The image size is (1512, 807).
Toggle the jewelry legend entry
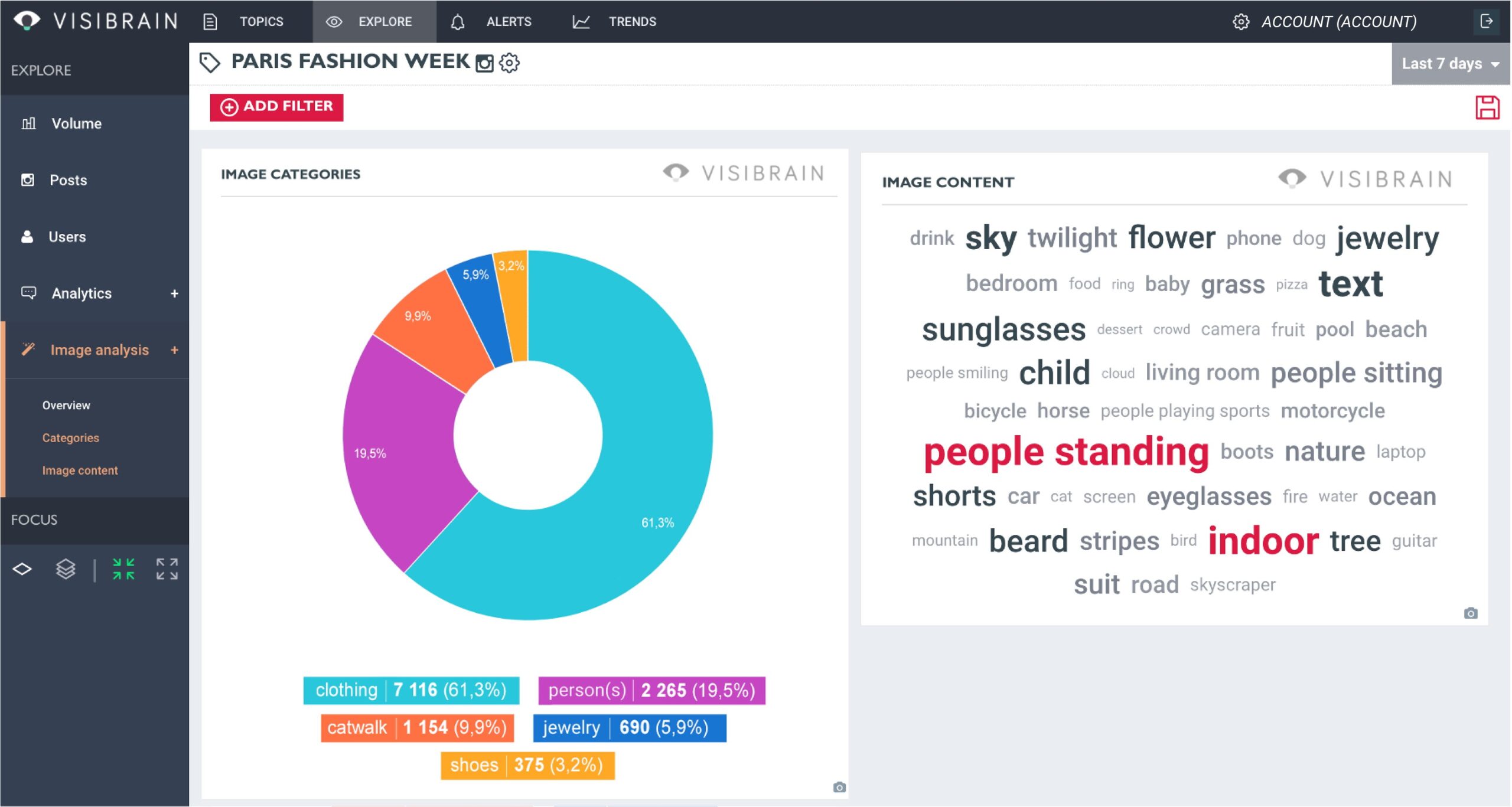(630, 727)
